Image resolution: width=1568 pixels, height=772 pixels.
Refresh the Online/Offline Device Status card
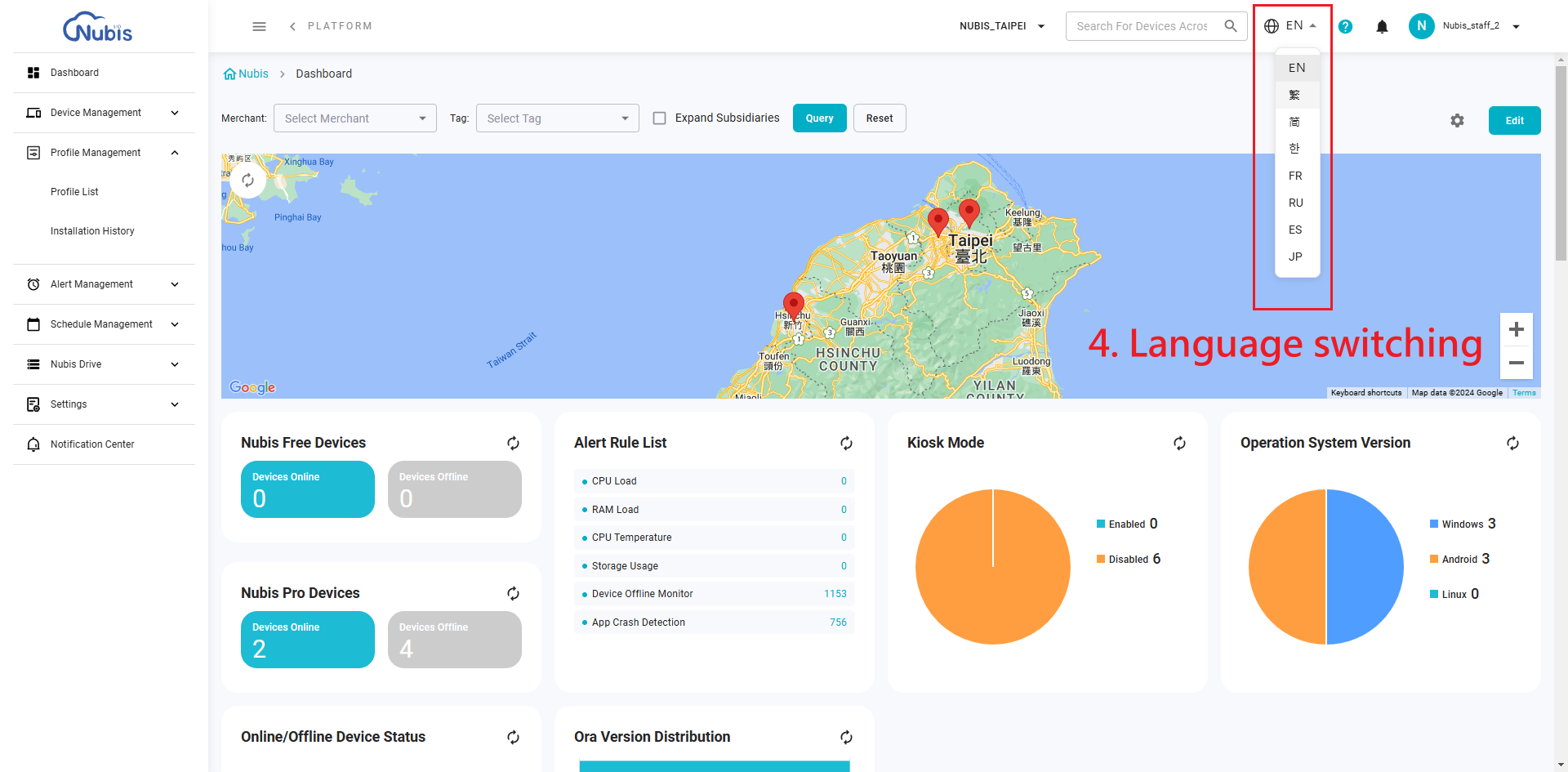[x=513, y=737]
